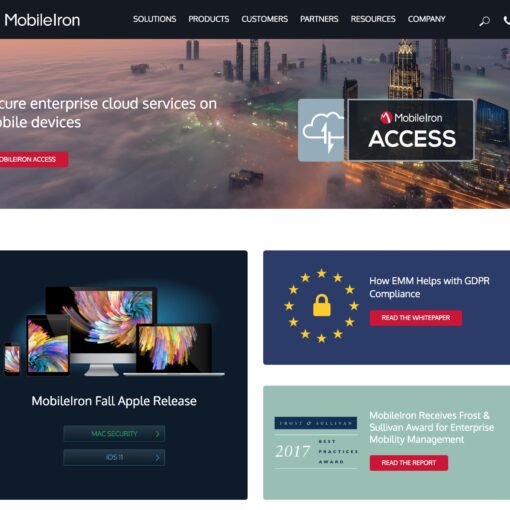Click the iOS 11 arrow button
This screenshot has height=510, width=510.
114,457
